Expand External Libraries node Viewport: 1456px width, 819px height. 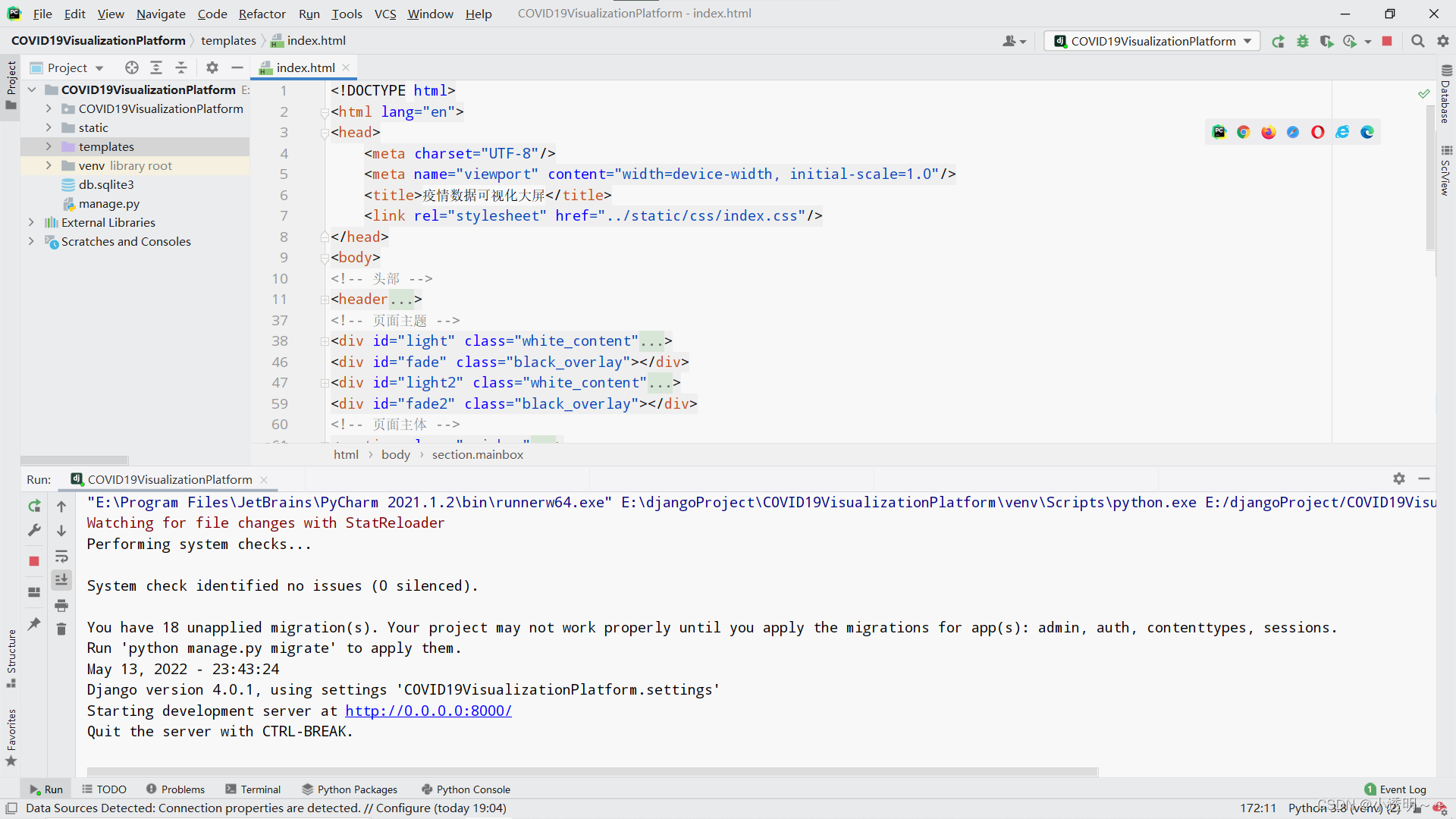pos(32,222)
